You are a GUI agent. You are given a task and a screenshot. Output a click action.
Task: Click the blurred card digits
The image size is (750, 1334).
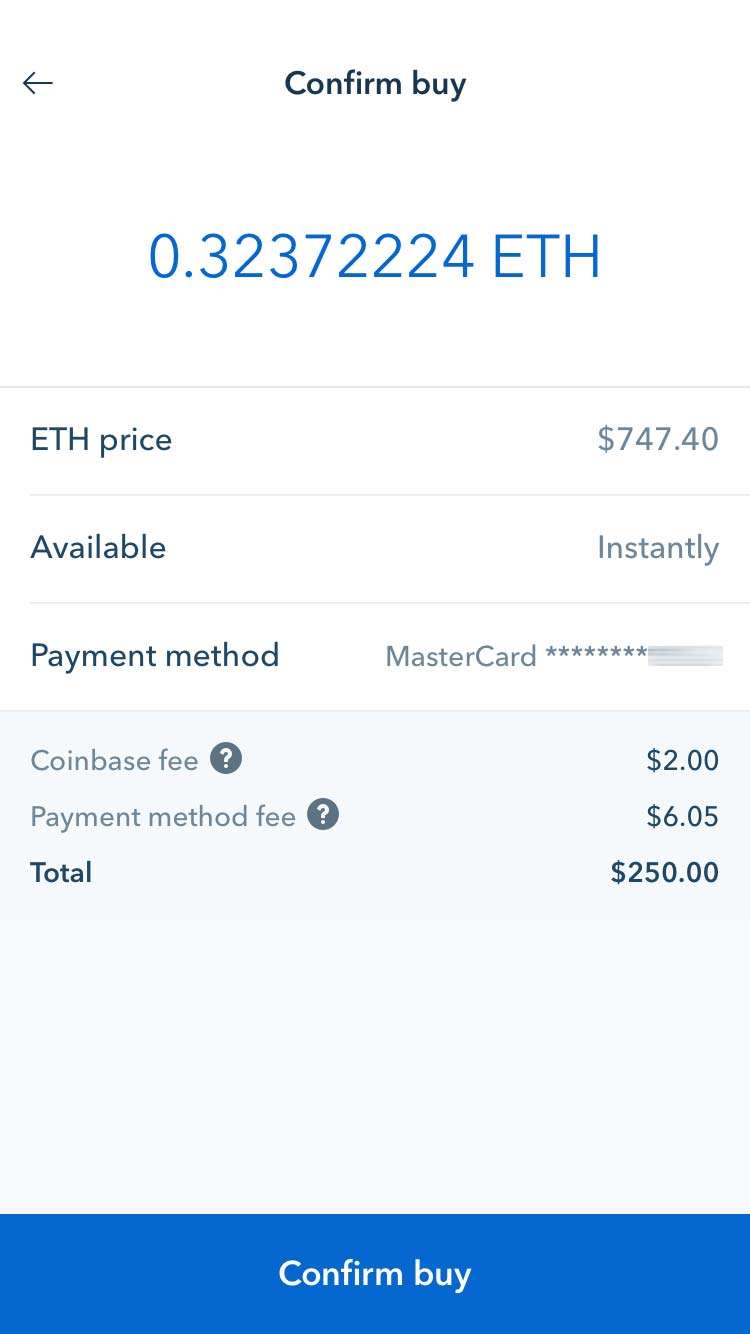[685, 657]
